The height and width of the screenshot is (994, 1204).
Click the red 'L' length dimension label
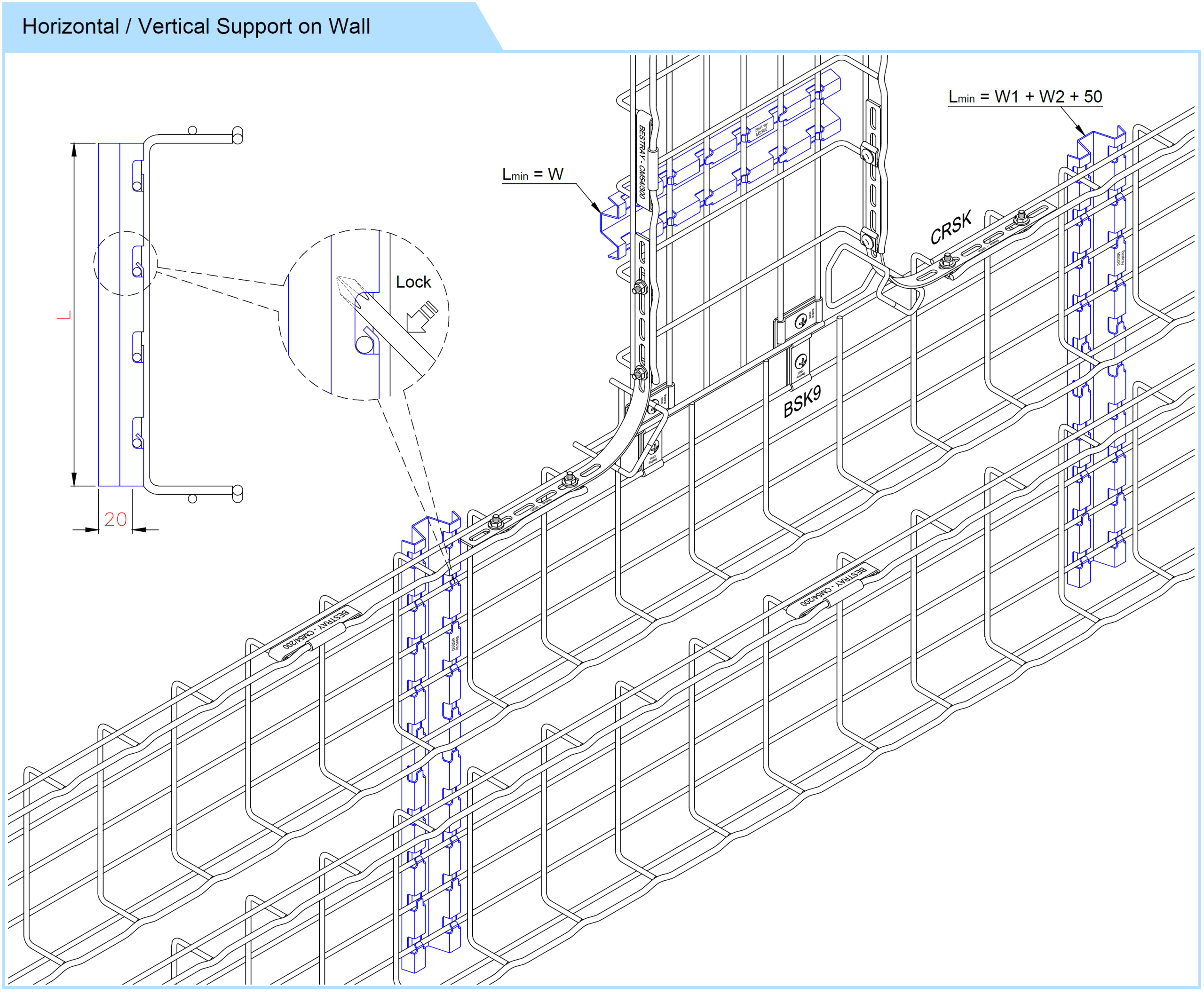pos(63,315)
